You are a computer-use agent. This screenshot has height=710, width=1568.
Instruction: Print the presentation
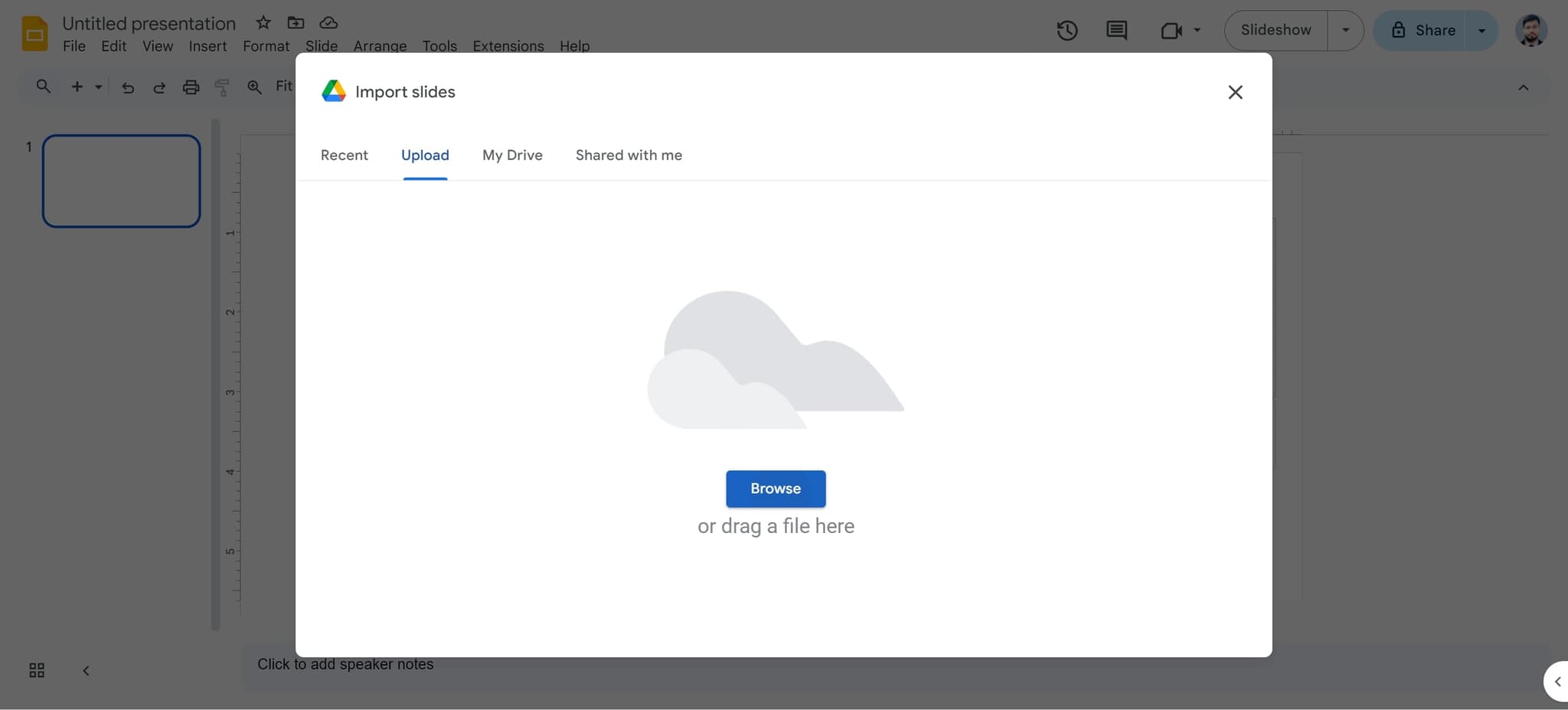(190, 87)
